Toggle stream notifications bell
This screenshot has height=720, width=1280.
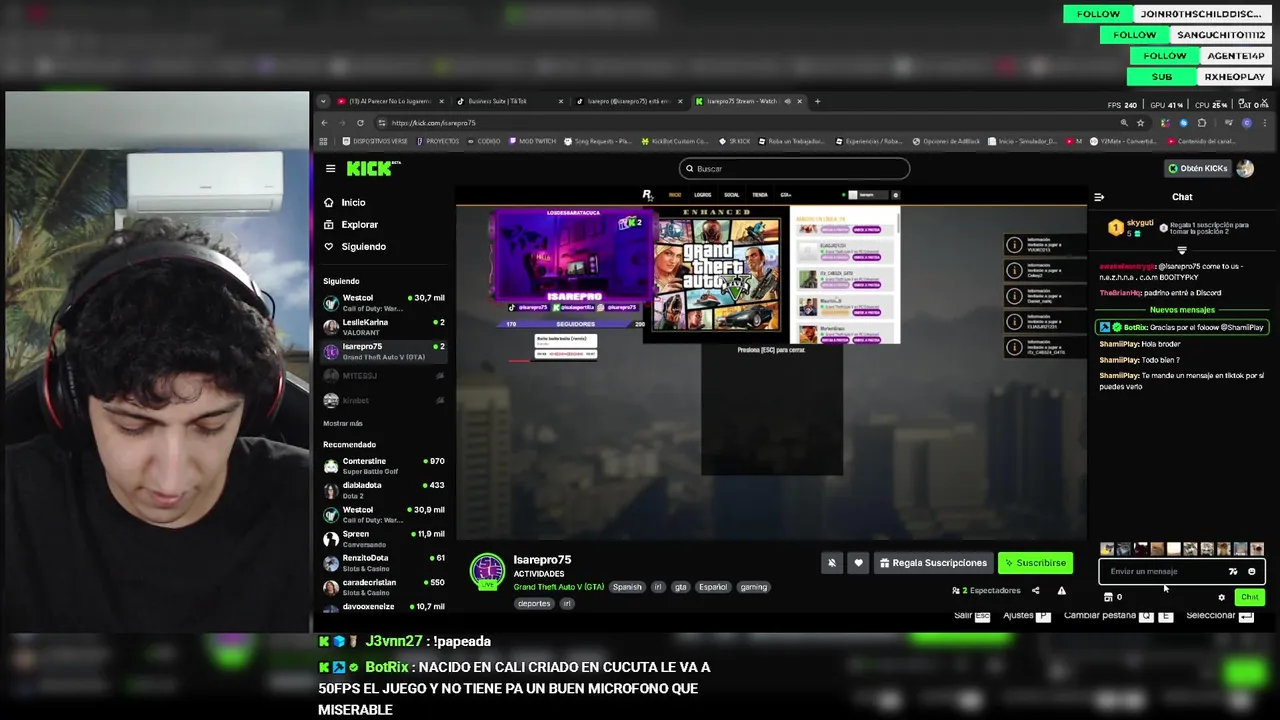[x=831, y=563]
